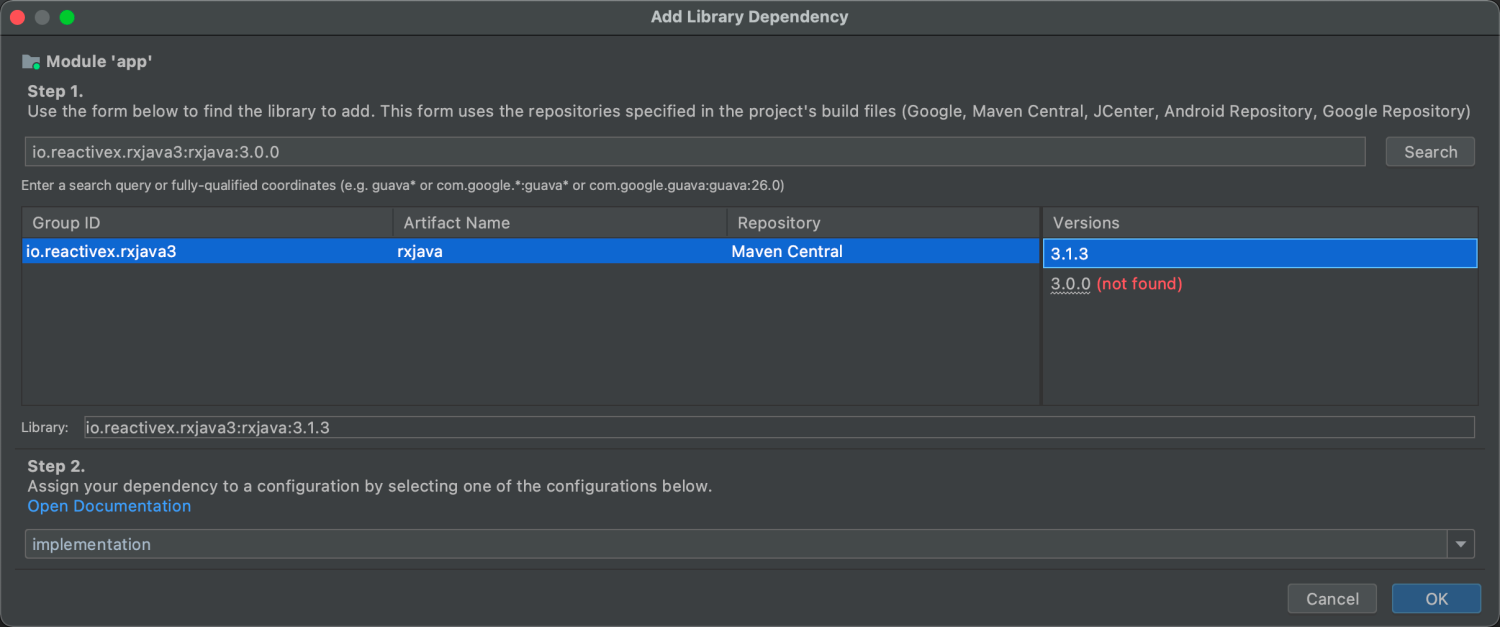
Task: Click the Versions column header
Action: pos(1259,223)
